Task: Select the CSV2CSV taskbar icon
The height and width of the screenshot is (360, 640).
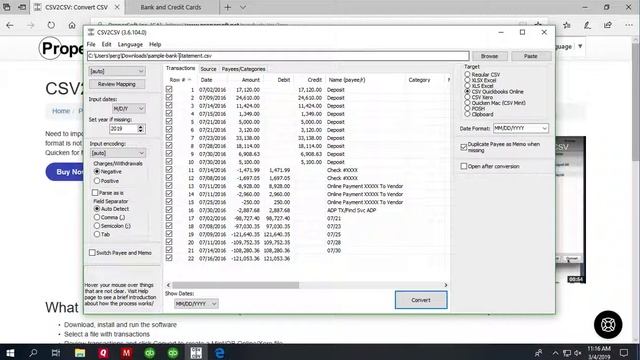Action: pos(196,353)
